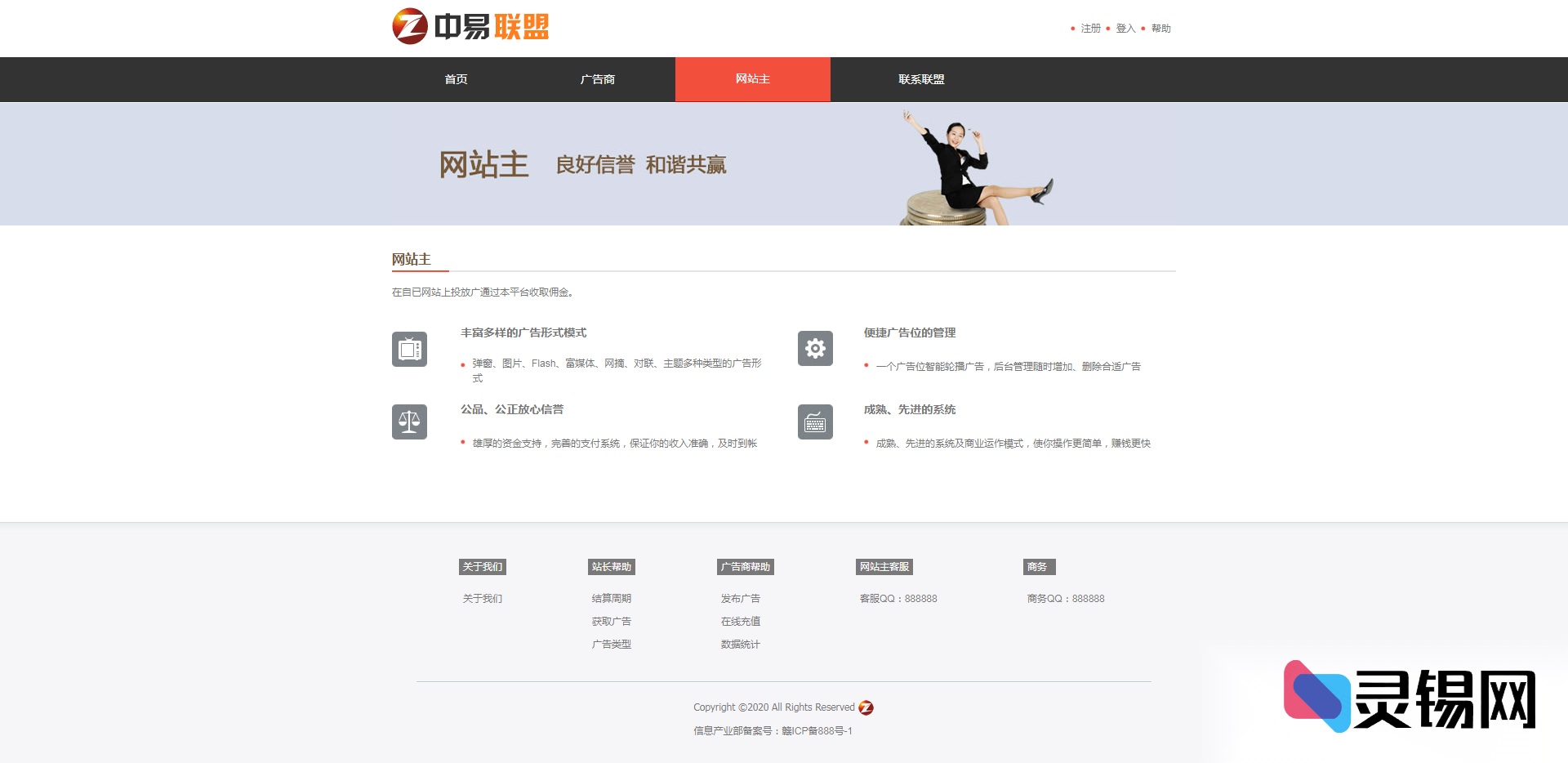Click the 中易联盟 logo in the header
This screenshot has height=763, width=1568.
[x=471, y=26]
